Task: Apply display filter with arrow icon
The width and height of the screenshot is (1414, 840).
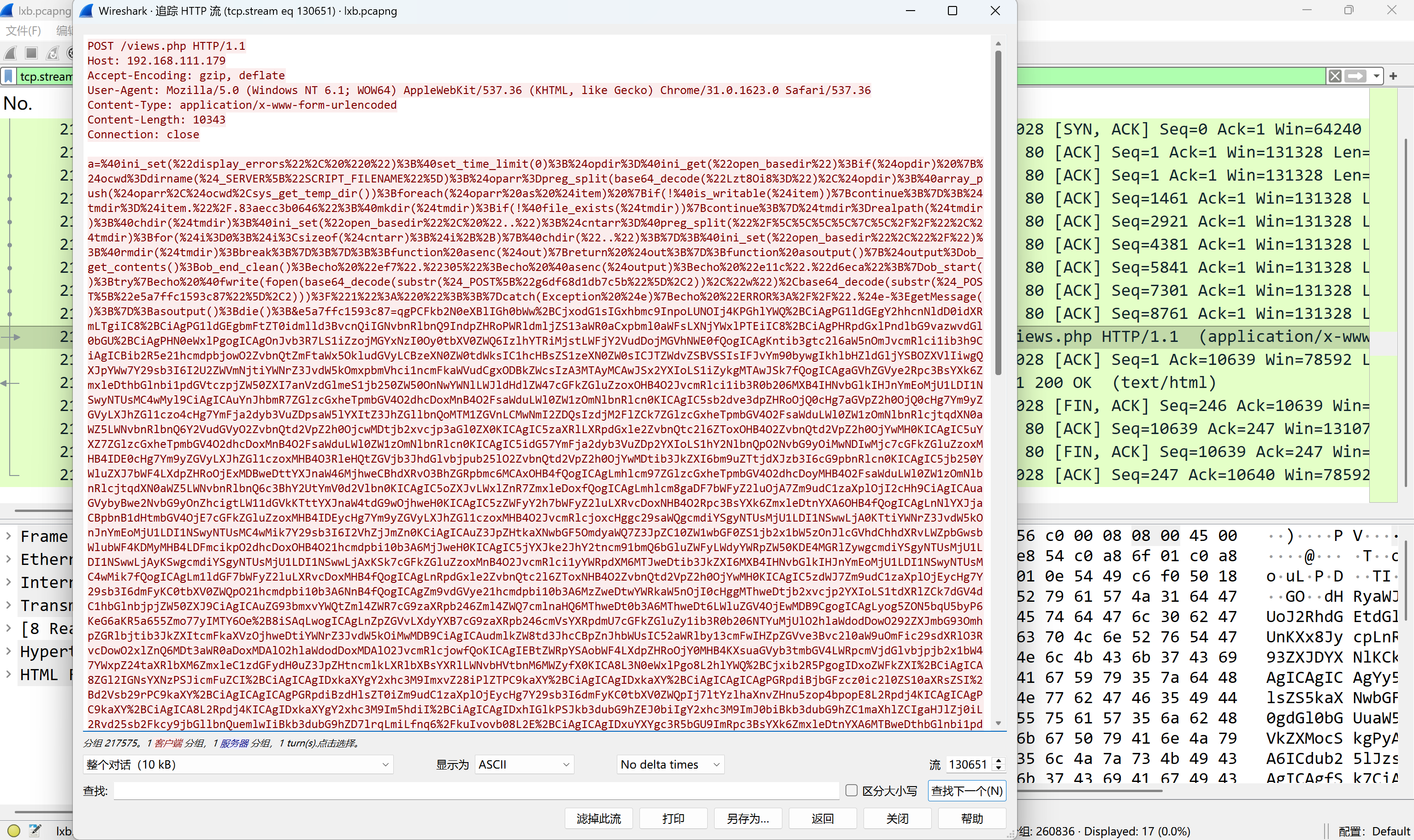Action: click(1355, 76)
